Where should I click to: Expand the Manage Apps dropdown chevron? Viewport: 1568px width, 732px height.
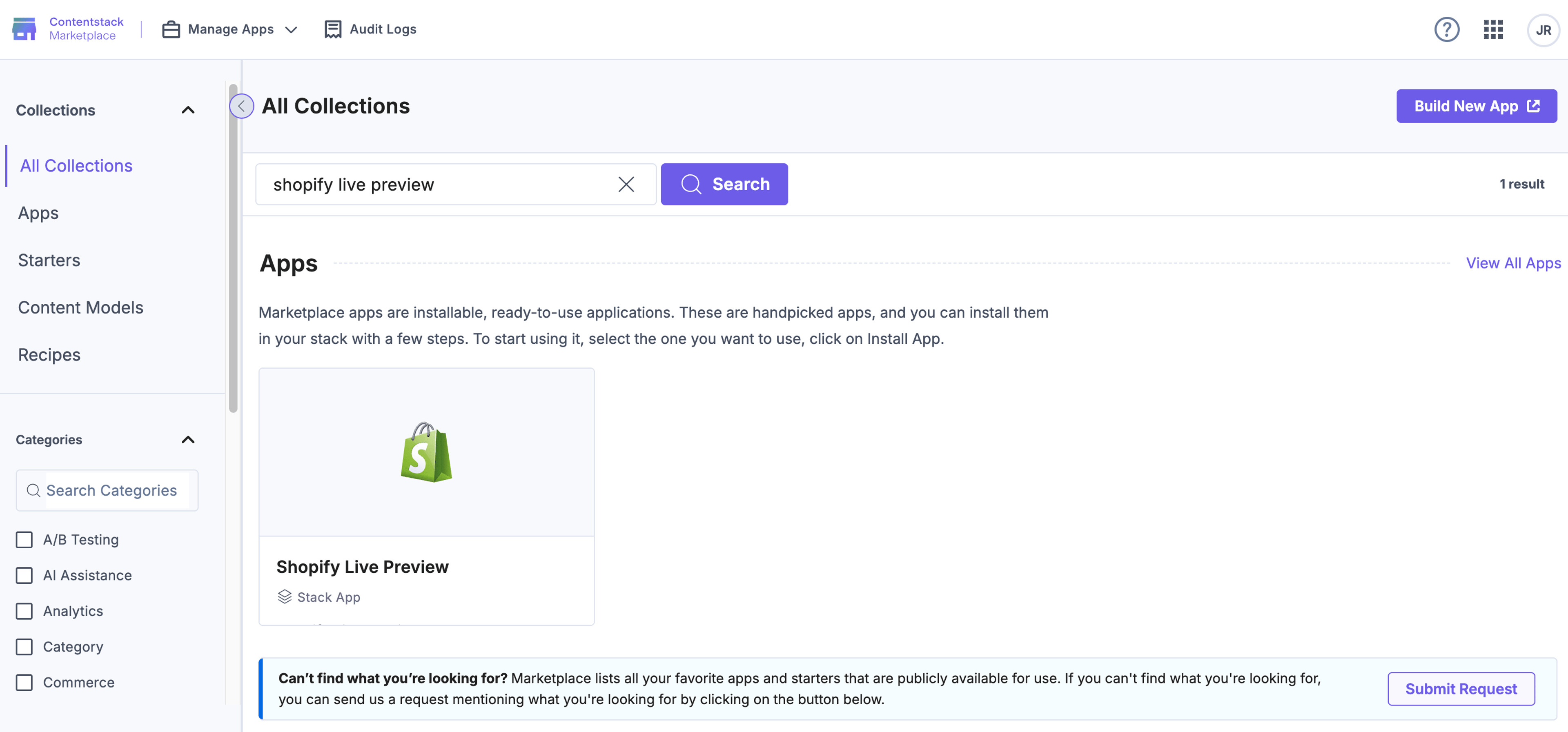(291, 30)
